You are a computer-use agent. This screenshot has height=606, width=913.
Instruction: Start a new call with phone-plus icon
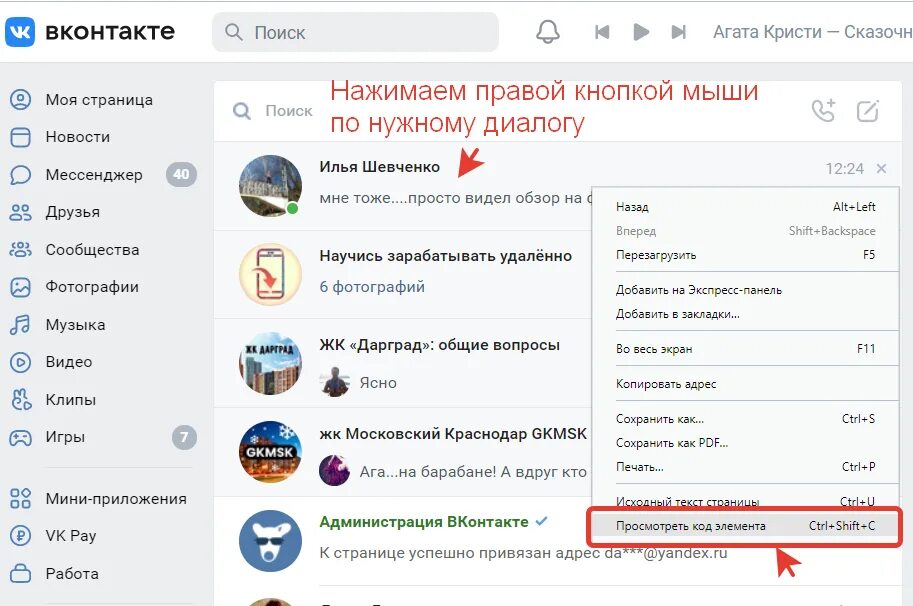point(823,110)
